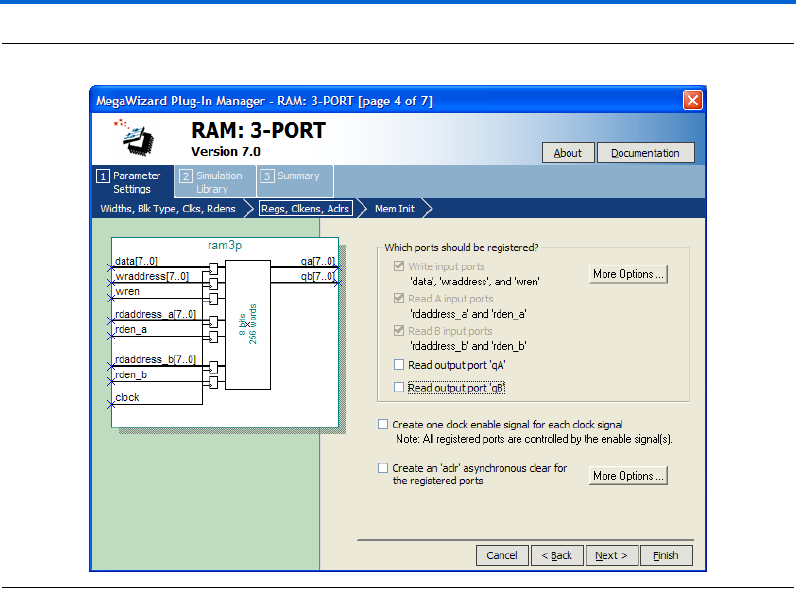Click the qb[7..0] output label
Viewport: 796px width, 589px height.
pyautogui.click(x=317, y=276)
